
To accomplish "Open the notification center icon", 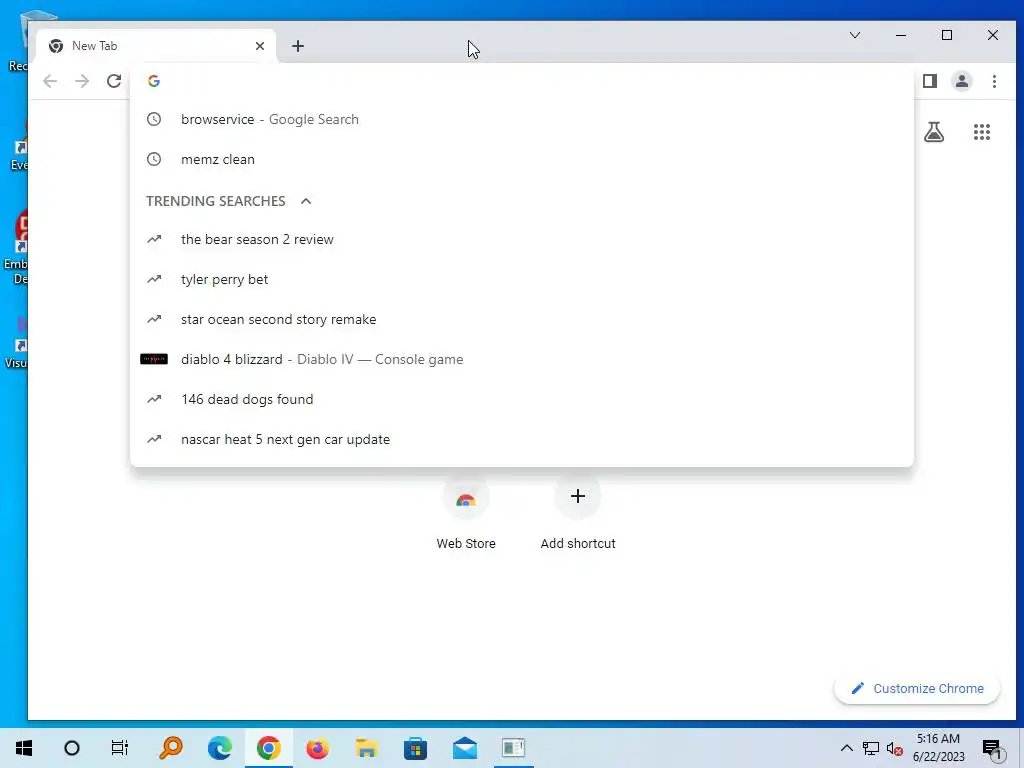I will [992, 749].
